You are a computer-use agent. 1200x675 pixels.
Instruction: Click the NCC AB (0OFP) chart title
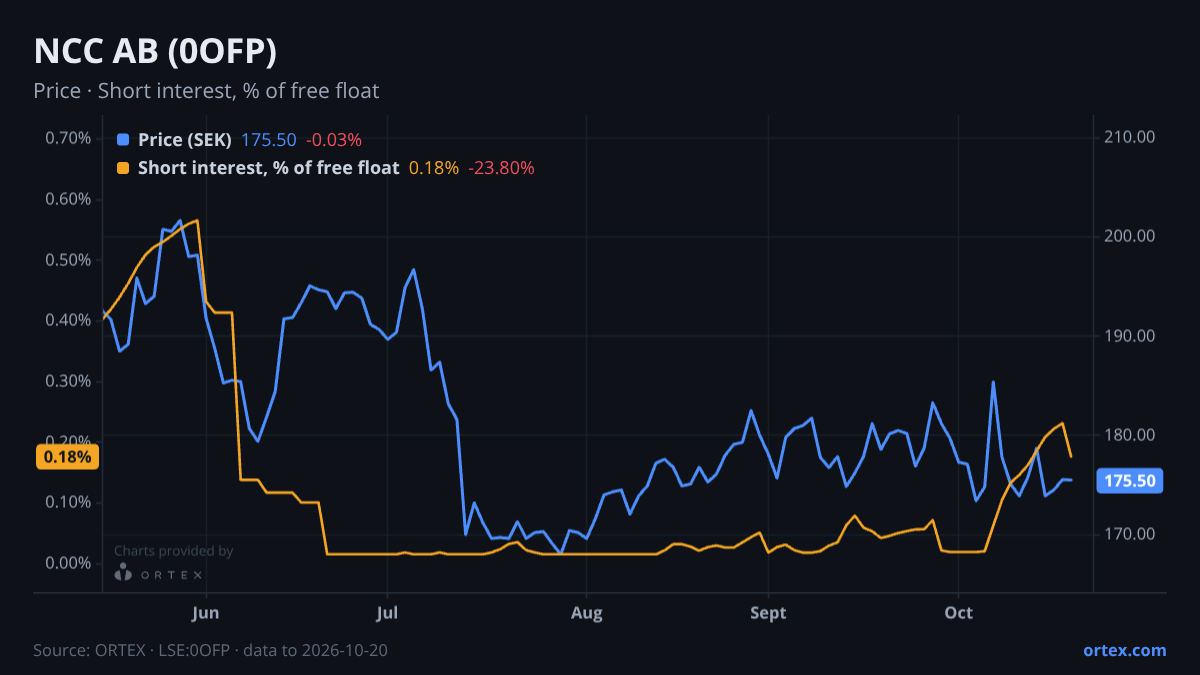155,51
